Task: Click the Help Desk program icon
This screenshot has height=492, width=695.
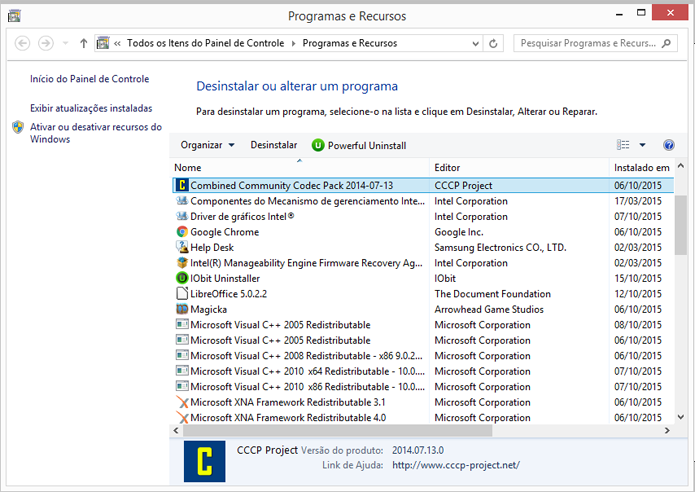Action: [x=182, y=247]
